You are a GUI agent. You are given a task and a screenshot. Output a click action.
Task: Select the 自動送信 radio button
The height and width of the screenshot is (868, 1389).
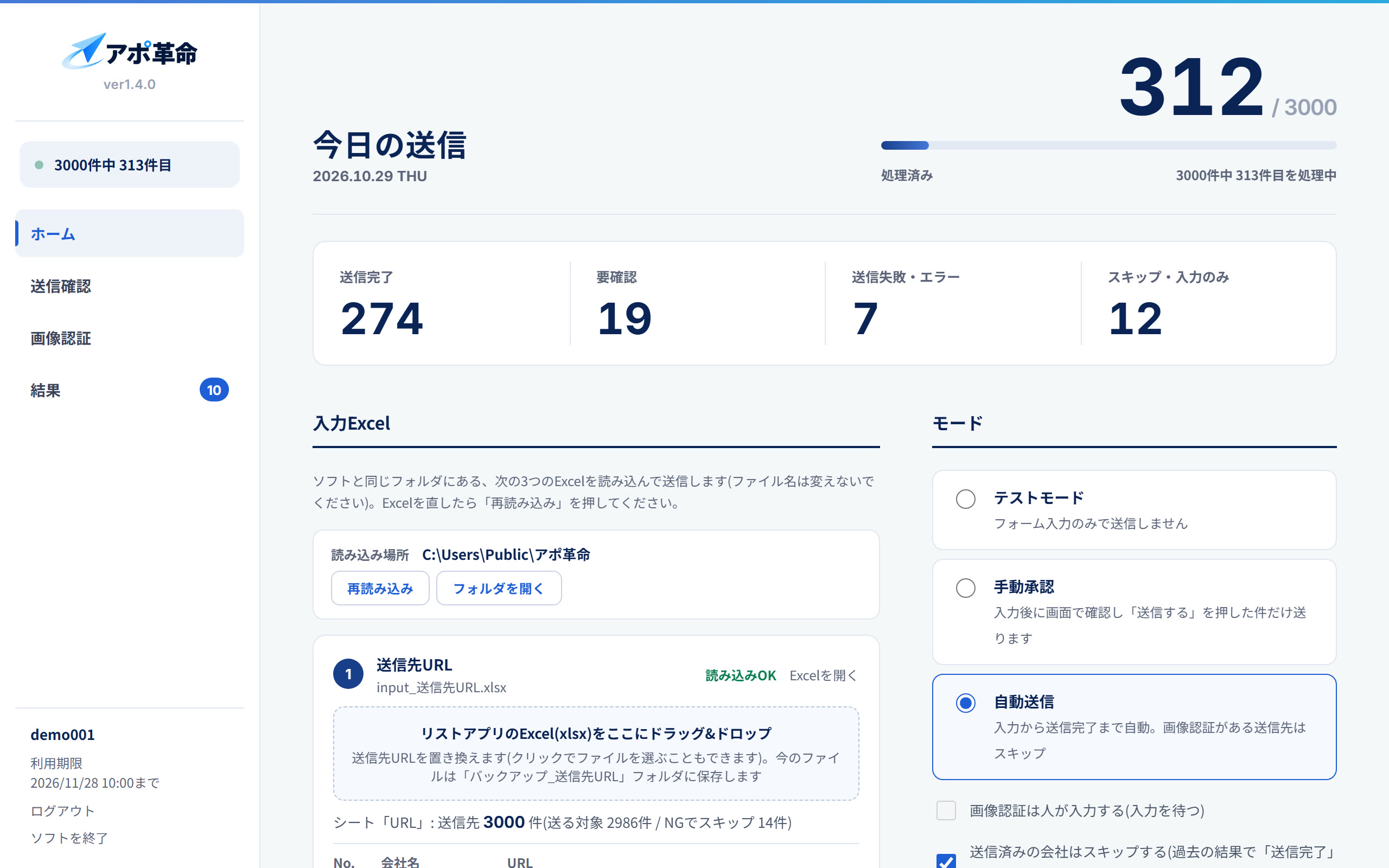click(x=965, y=703)
